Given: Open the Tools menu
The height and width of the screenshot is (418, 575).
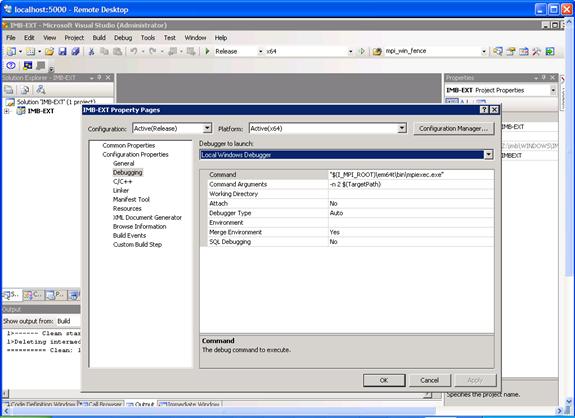Looking at the screenshot, I should pyautogui.click(x=148, y=38).
